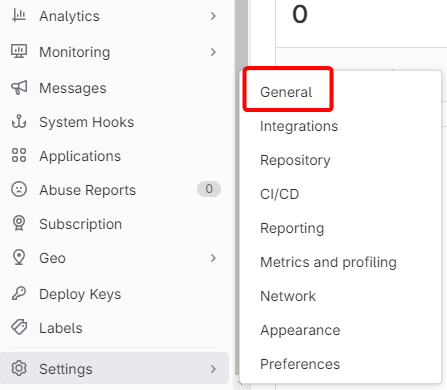Expand the Settings submenu chevron

tap(213, 369)
